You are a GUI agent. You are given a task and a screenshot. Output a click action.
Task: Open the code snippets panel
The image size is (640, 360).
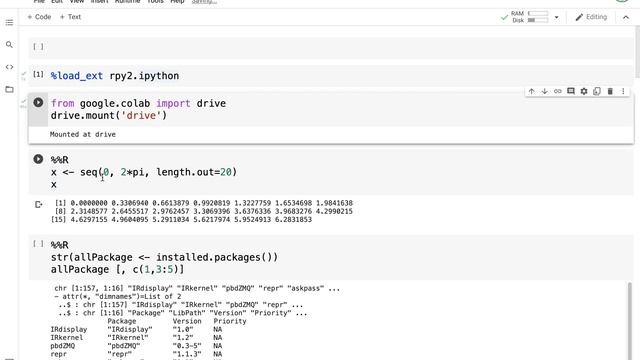point(9,67)
